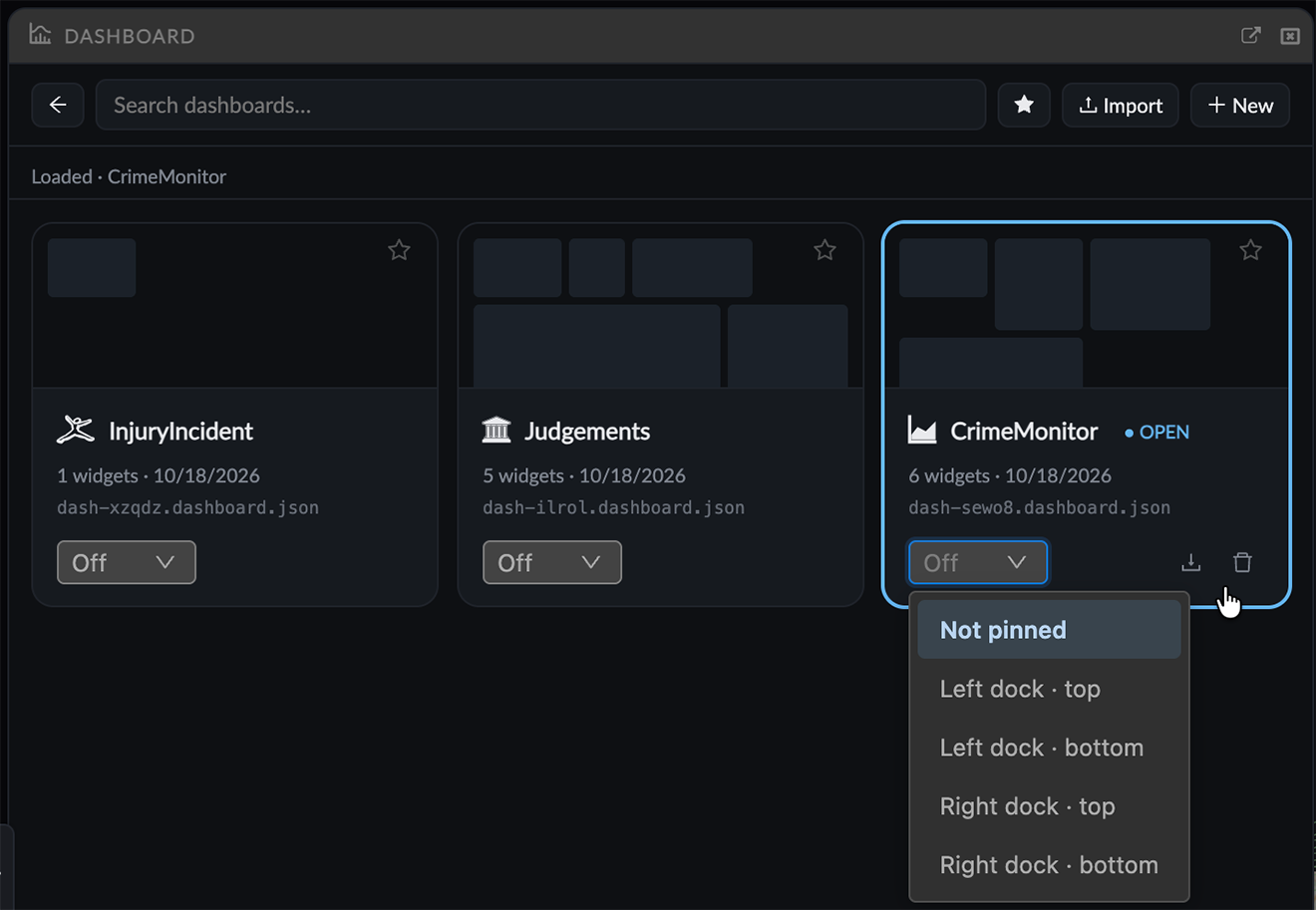Open the InjuryIncident pin dropdown showing Off
This screenshot has width=1316, height=910.
pos(127,562)
